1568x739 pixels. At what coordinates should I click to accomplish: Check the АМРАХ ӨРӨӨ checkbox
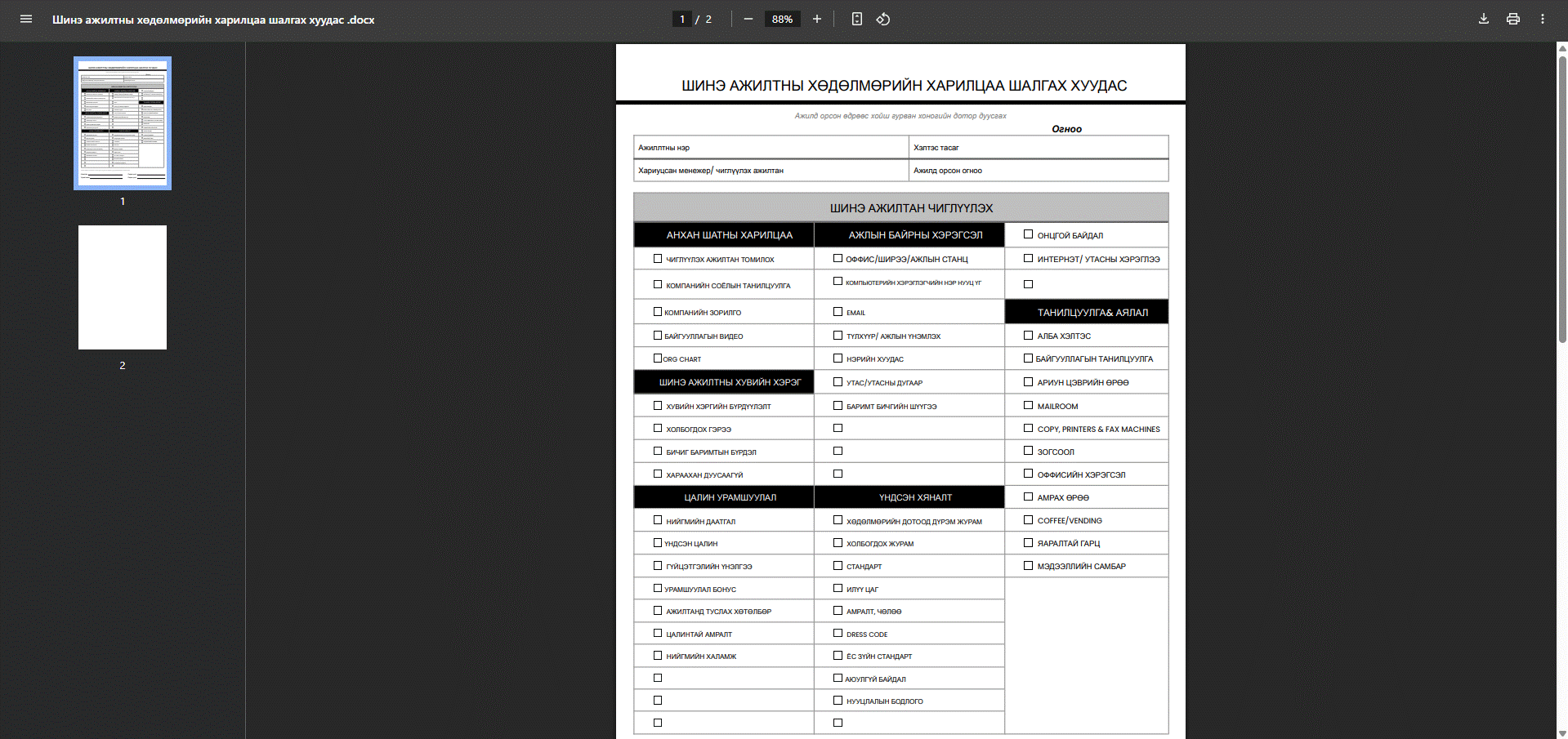click(x=1029, y=496)
